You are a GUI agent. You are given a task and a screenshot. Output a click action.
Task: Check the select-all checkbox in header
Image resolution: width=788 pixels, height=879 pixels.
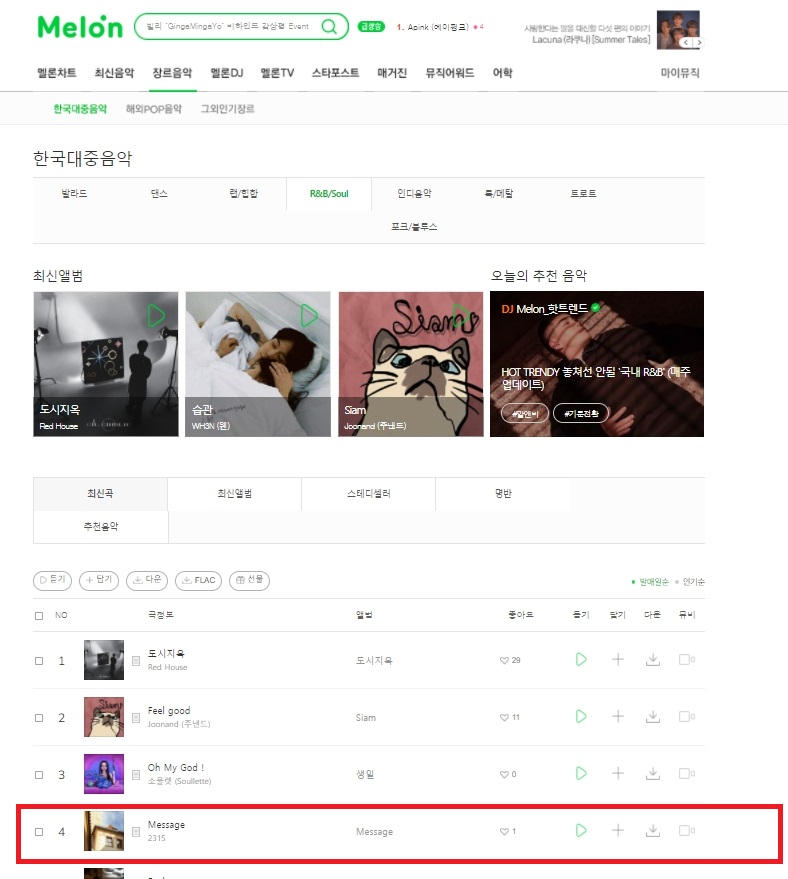[39, 616]
